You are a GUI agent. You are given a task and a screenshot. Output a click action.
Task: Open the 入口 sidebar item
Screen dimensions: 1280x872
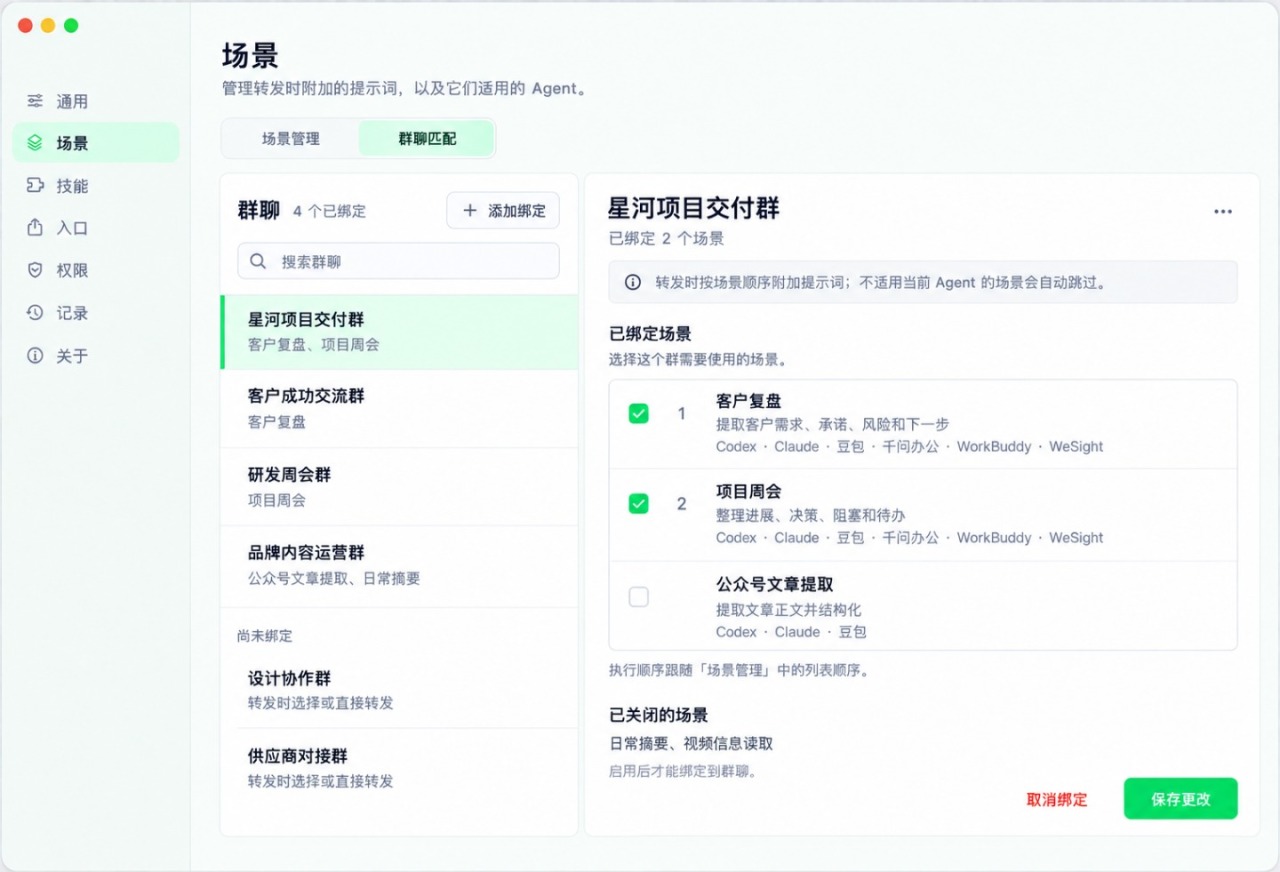[96, 228]
